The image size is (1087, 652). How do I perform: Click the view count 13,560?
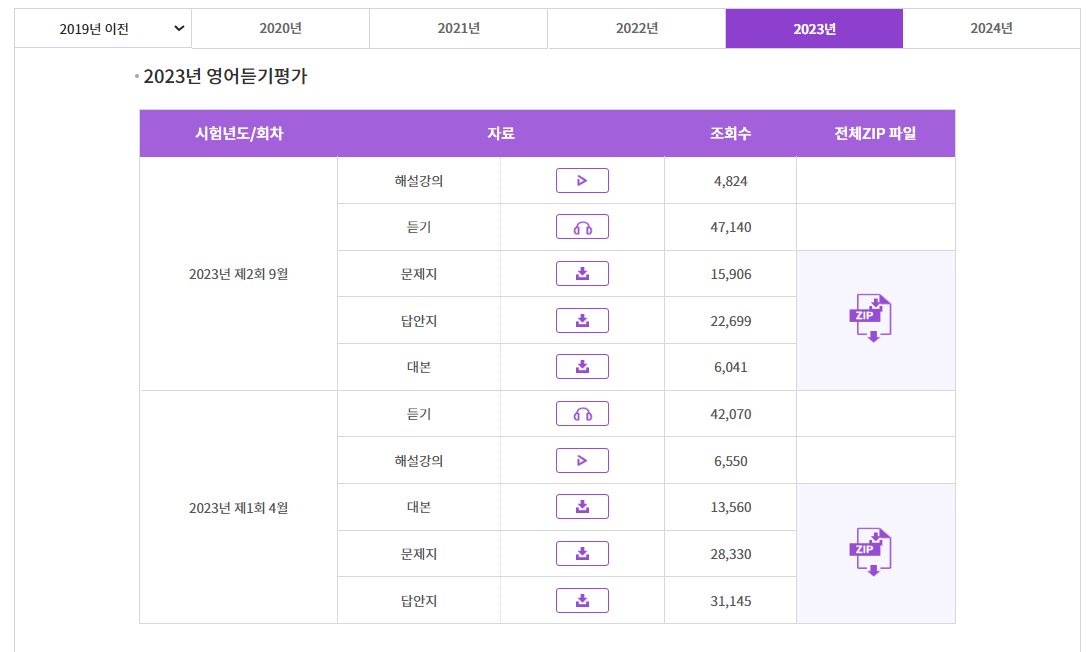coord(731,507)
